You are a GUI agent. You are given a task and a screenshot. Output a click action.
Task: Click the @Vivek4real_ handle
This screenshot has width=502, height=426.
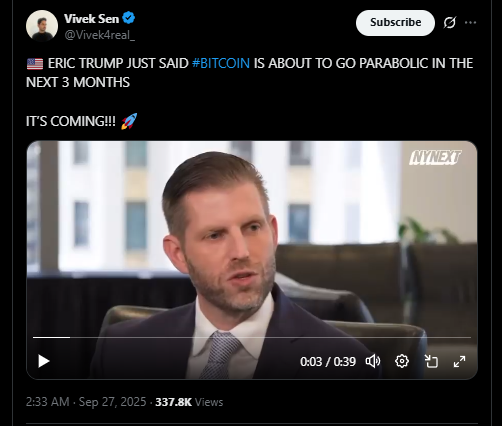[x=99, y=35]
